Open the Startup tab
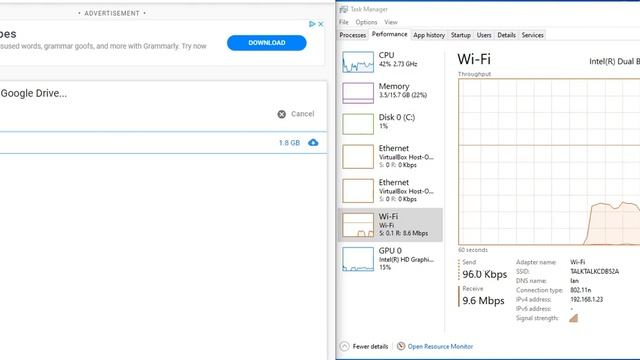Viewport: 640px width, 360px height. click(x=460, y=35)
